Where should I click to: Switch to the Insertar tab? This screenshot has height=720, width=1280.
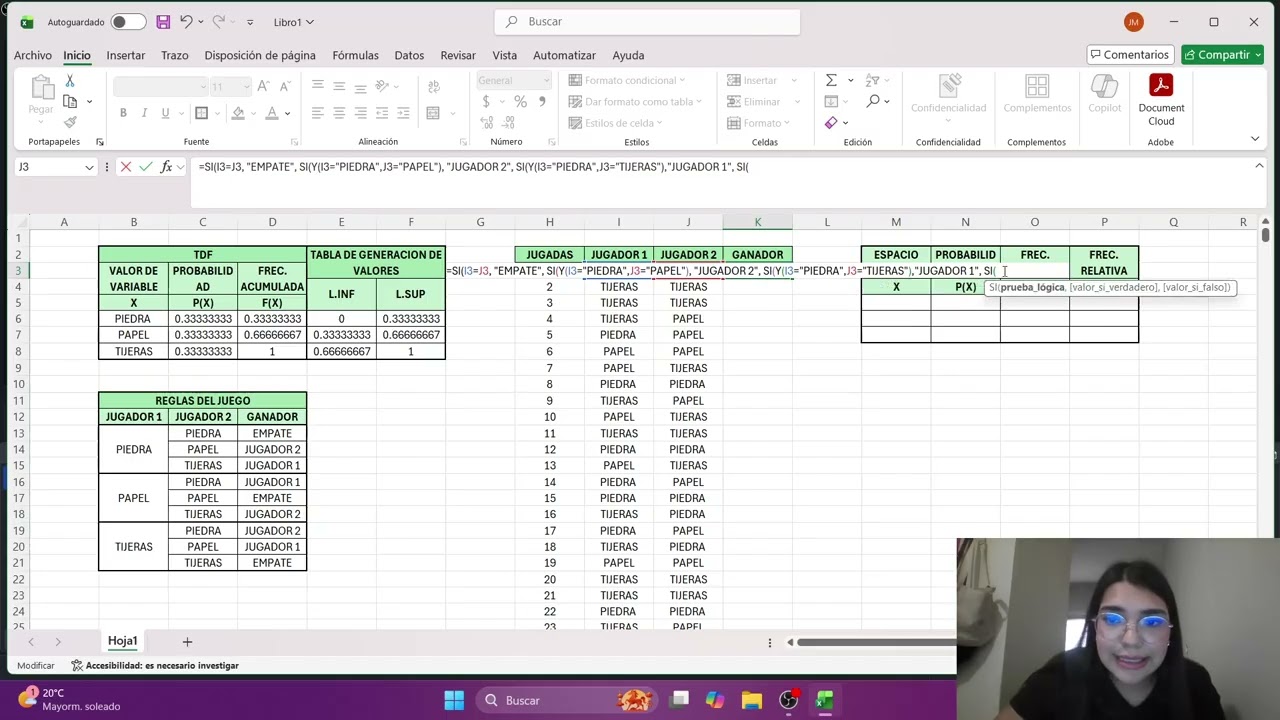point(126,55)
